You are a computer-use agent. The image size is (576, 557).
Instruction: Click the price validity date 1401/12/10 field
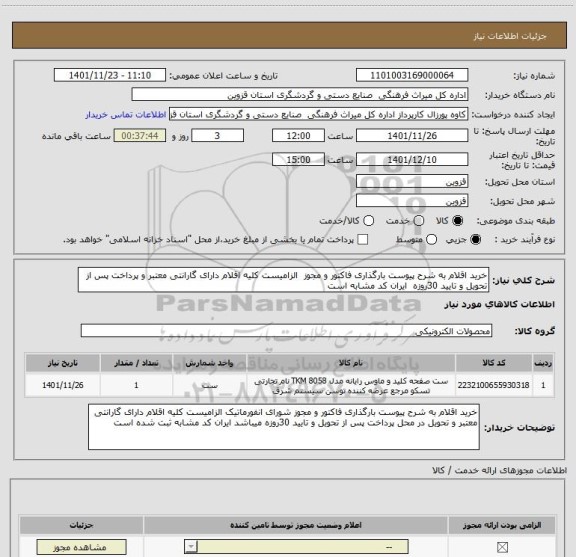click(x=412, y=159)
